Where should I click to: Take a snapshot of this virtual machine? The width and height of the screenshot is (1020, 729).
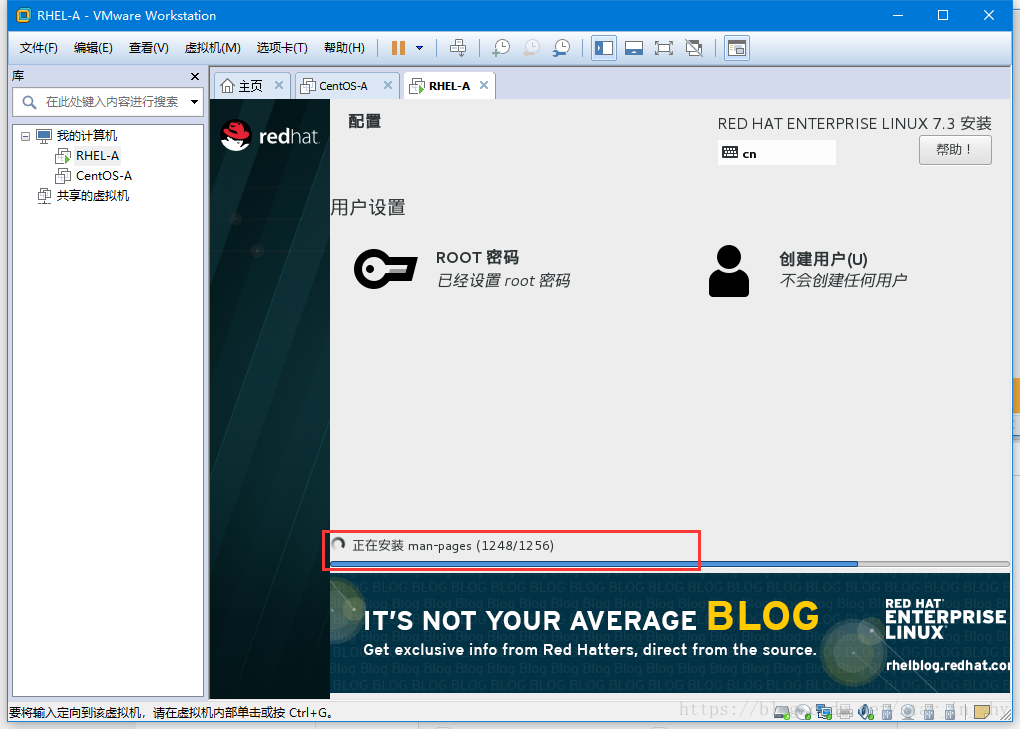pos(501,47)
